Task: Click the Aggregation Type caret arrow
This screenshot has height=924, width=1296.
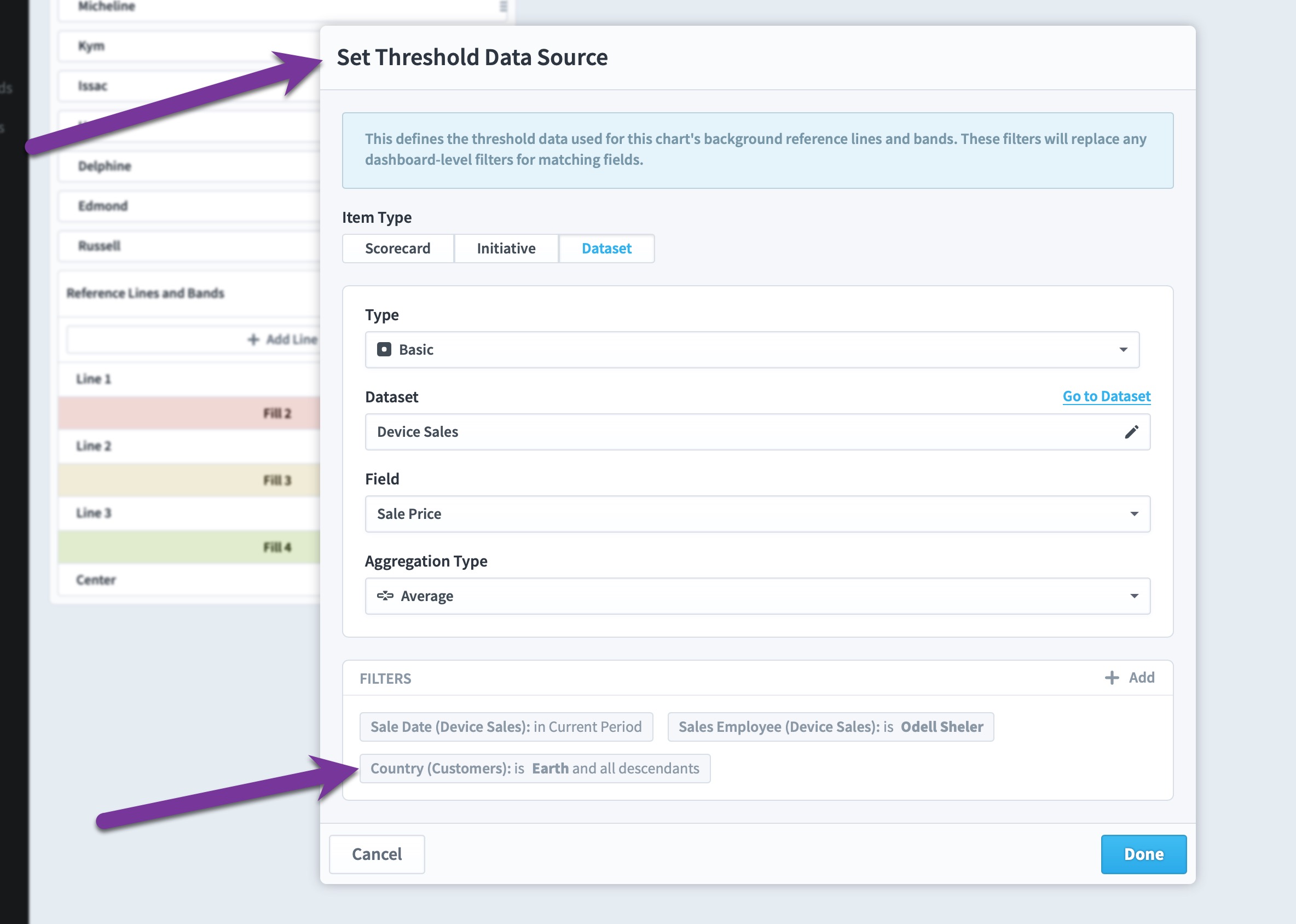Action: pos(1134,596)
